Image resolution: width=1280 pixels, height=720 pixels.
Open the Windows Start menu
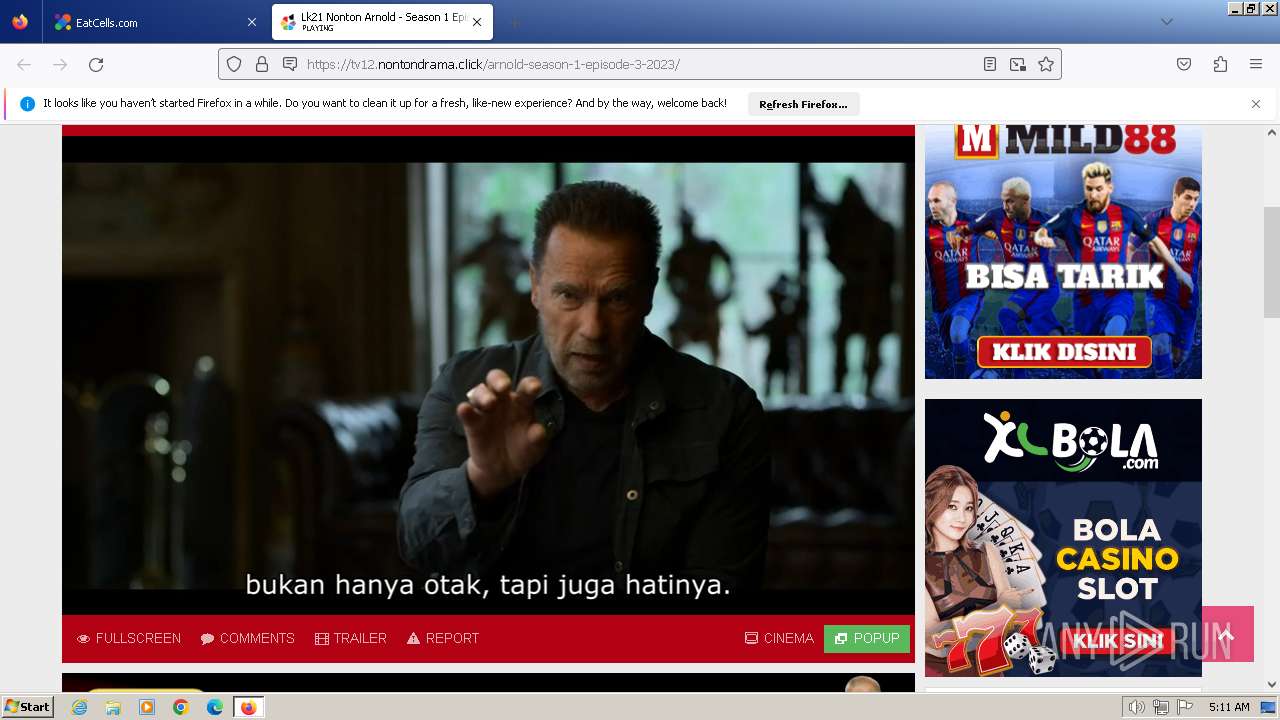point(27,707)
